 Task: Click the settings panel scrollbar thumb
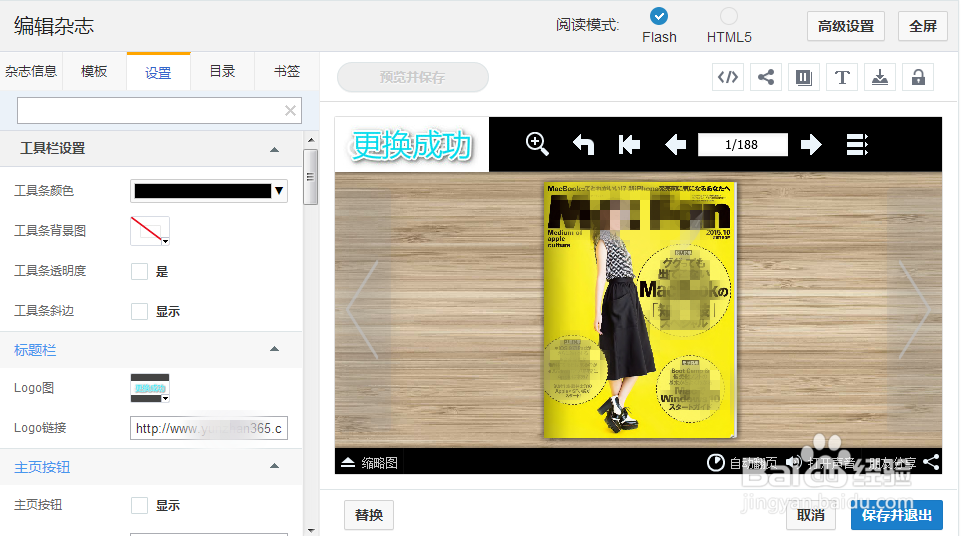[x=310, y=177]
